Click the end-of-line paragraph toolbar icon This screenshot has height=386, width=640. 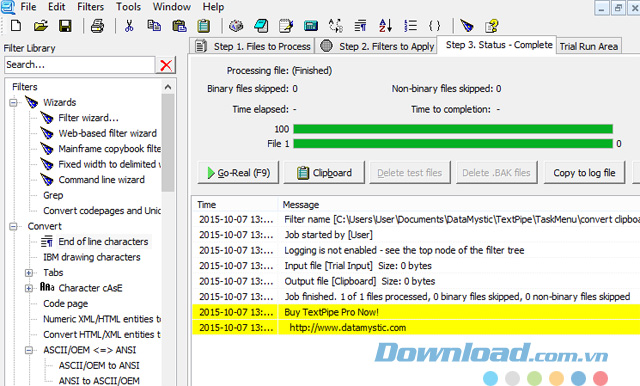[360, 26]
